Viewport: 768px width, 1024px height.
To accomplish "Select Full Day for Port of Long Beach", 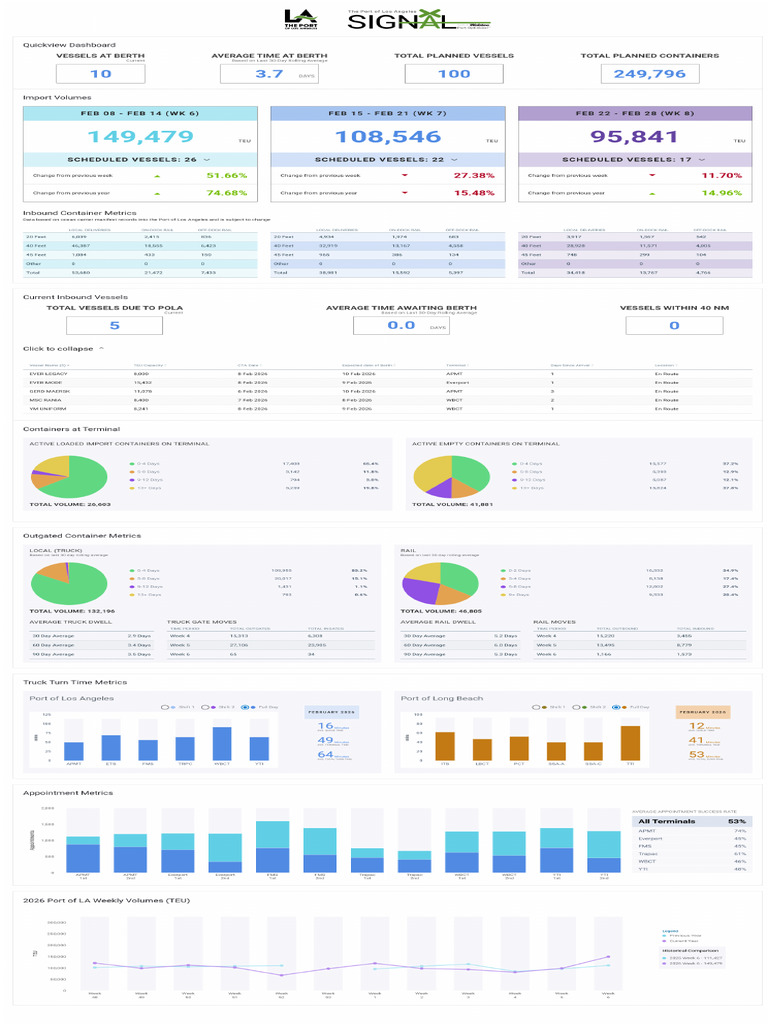I will (x=616, y=707).
